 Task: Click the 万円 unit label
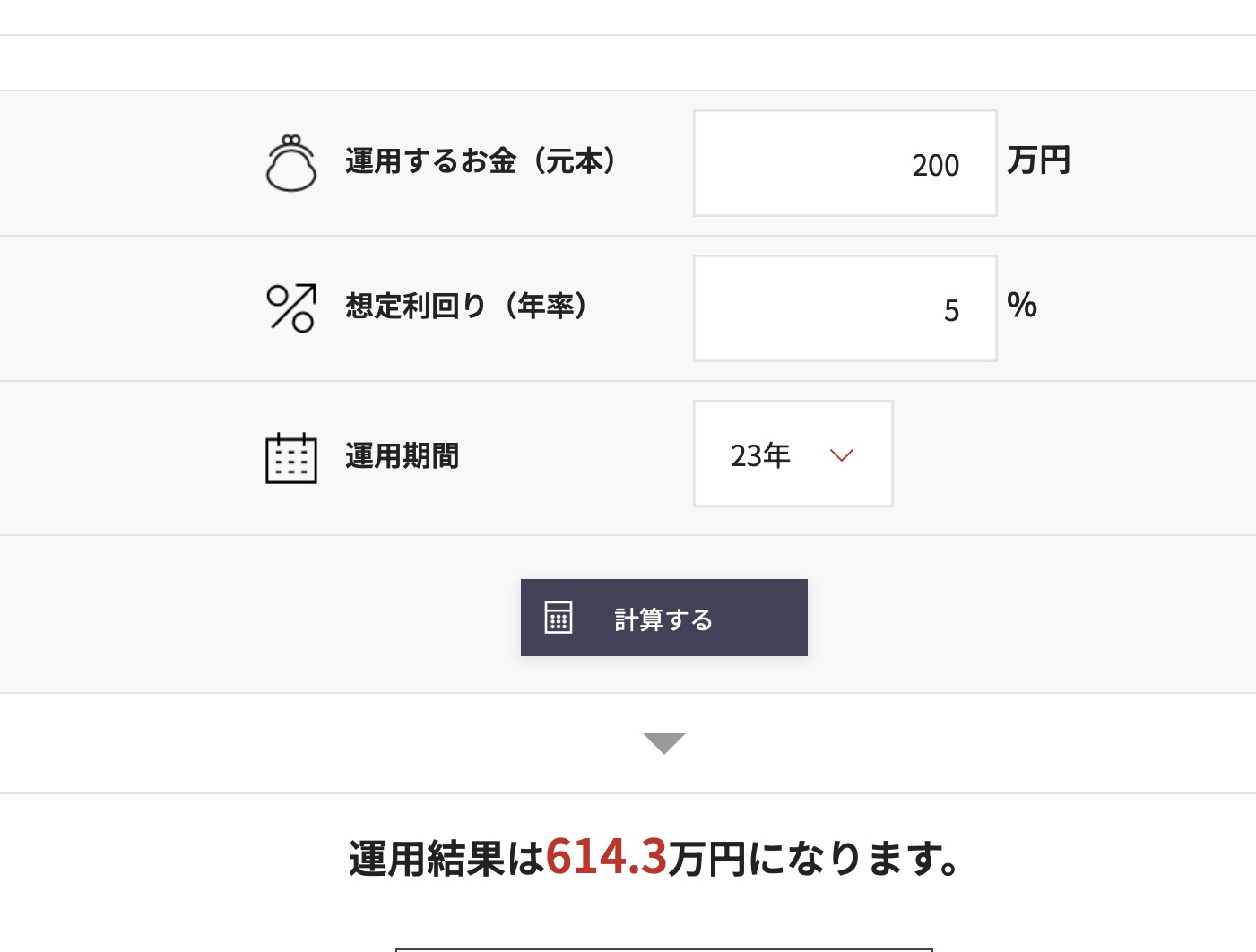point(1039,160)
